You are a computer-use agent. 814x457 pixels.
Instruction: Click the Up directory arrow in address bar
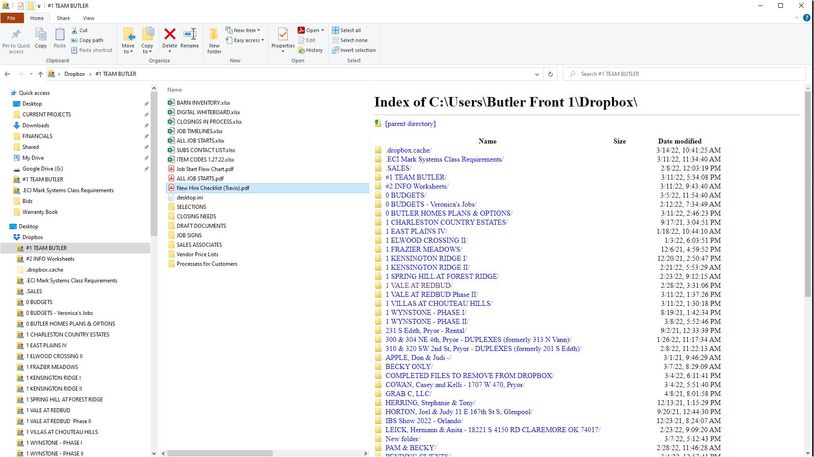[41, 74]
